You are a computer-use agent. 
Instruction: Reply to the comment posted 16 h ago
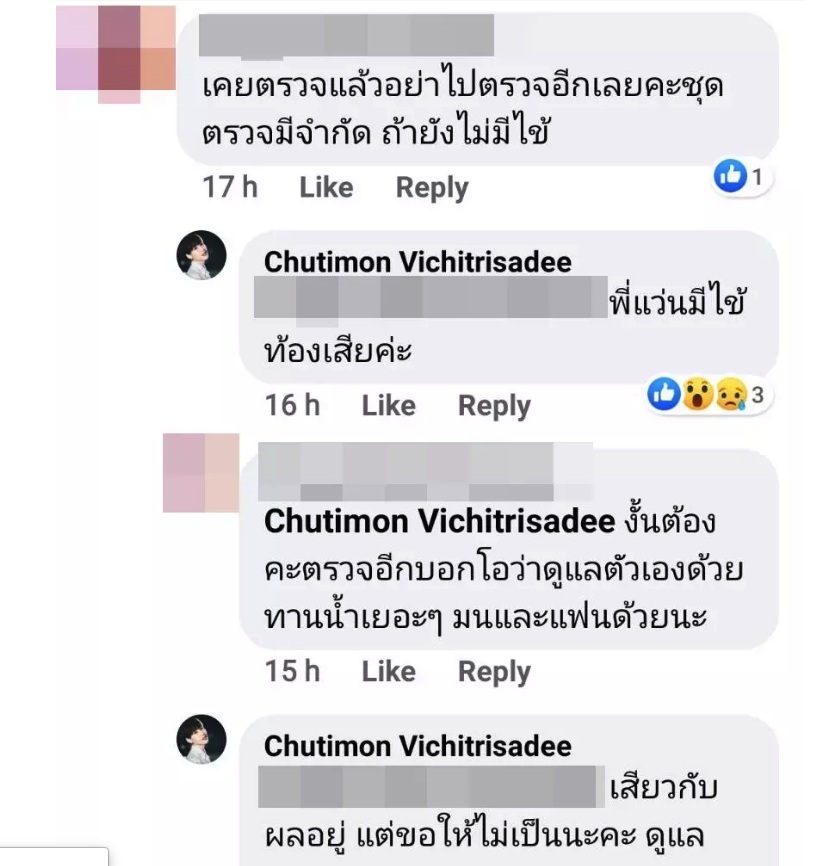[x=494, y=406]
